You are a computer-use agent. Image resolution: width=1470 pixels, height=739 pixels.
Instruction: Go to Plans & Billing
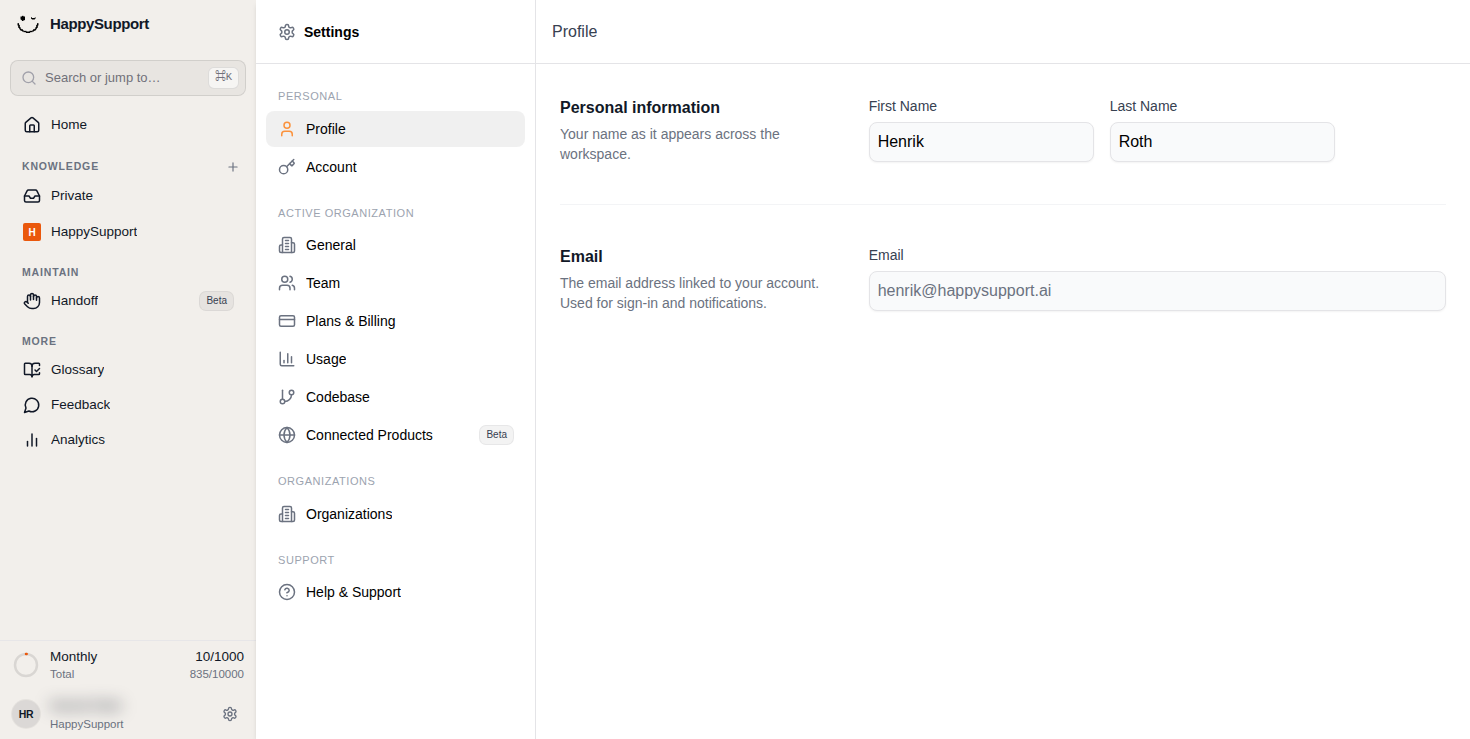(x=395, y=321)
